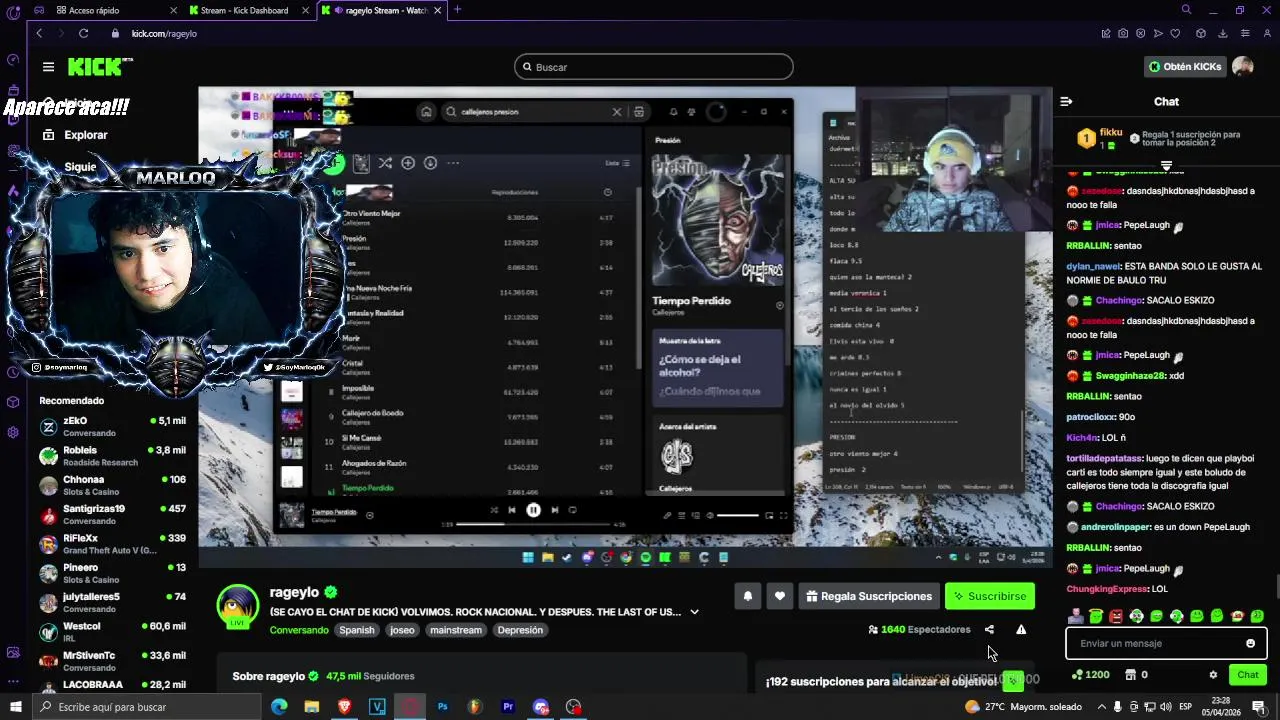Click the Depresión tag
This screenshot has width=1280, height=720.
(520, 630)
